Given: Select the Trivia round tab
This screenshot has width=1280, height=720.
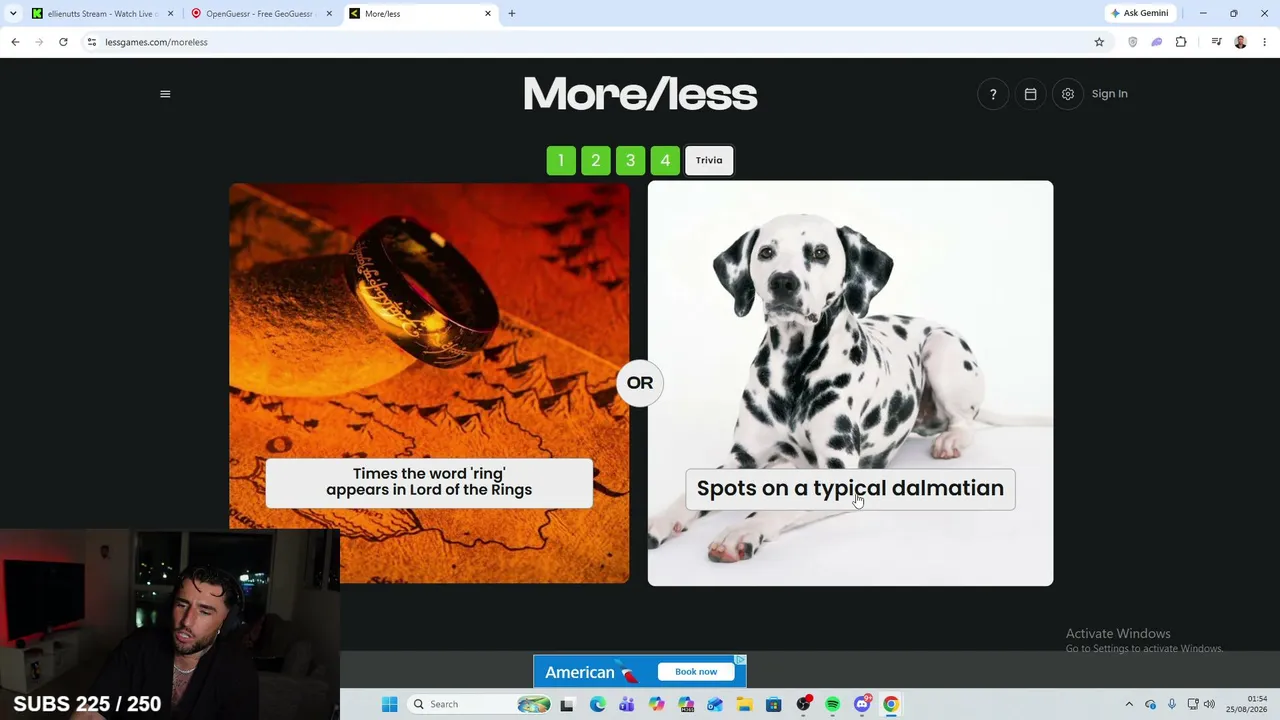Looking at the screenshot, I should coord(709,160).
